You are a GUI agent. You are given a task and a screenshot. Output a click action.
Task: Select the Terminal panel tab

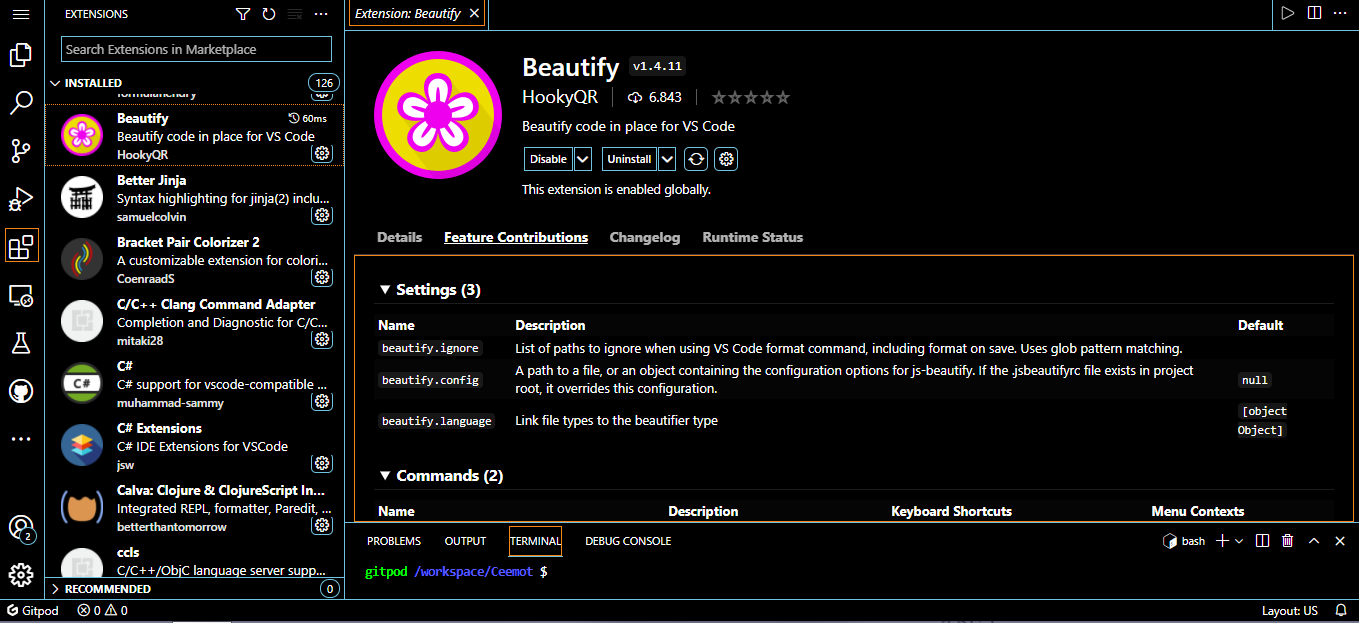(535, 541)
